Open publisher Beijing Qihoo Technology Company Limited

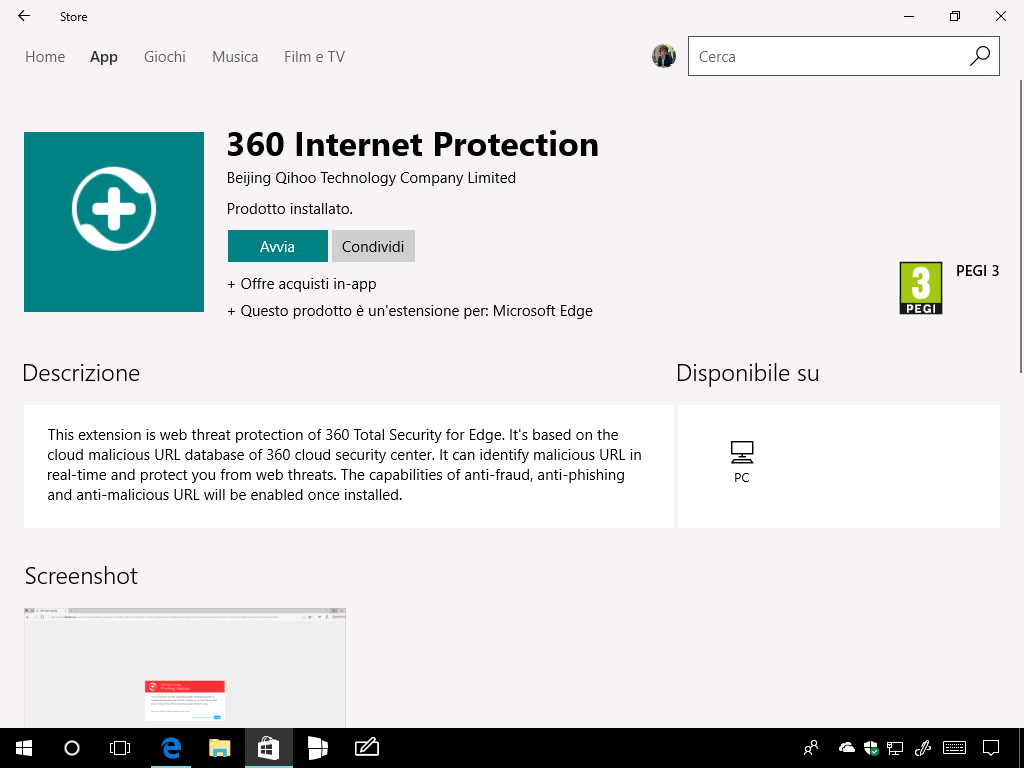(371, 178)
